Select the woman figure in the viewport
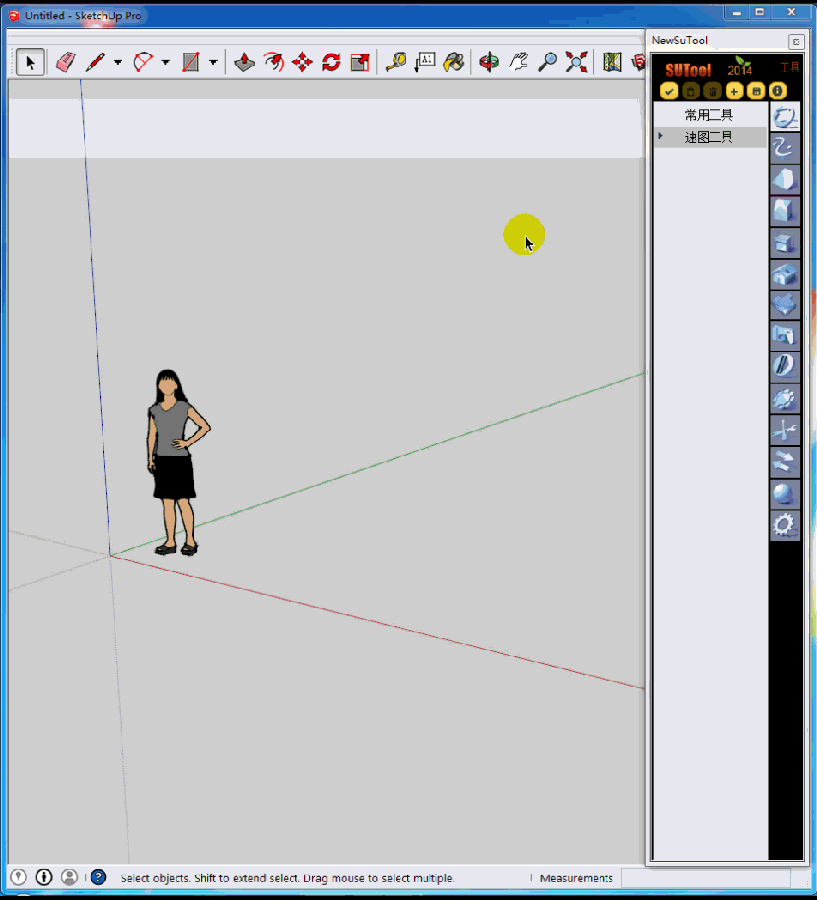The width and height of the screenshot is (817, 900). click(177, 463)
